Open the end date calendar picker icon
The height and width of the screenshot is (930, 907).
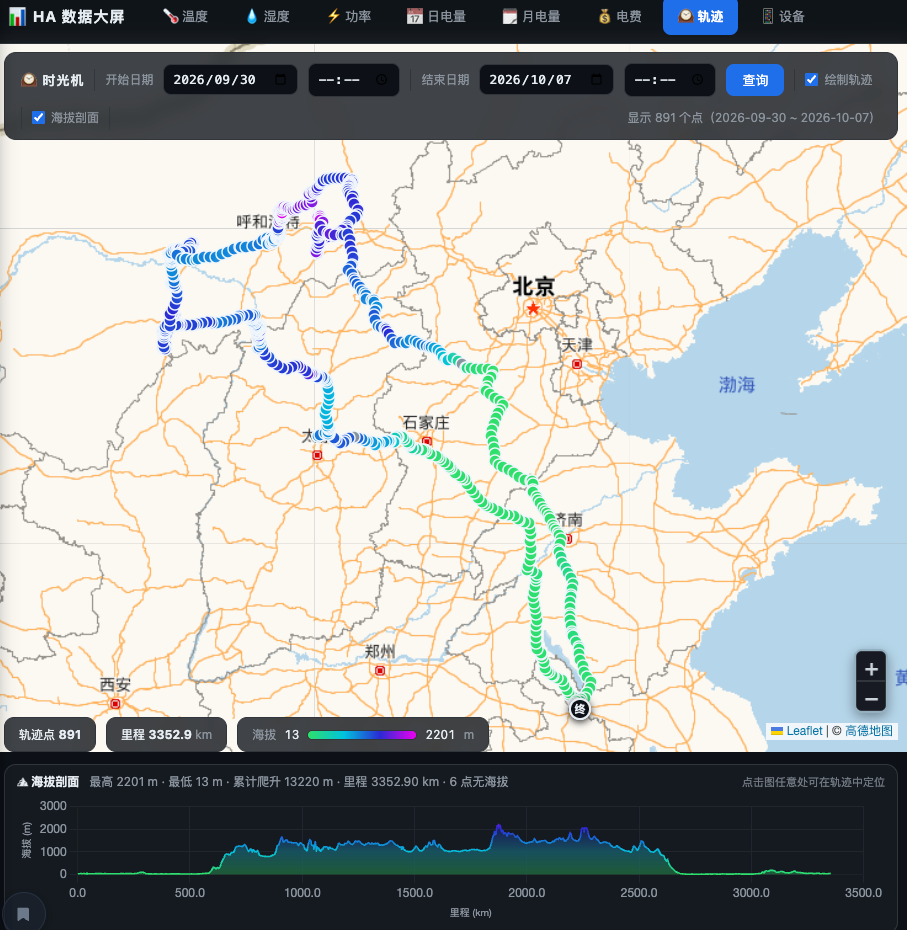(x=596, y=79)
